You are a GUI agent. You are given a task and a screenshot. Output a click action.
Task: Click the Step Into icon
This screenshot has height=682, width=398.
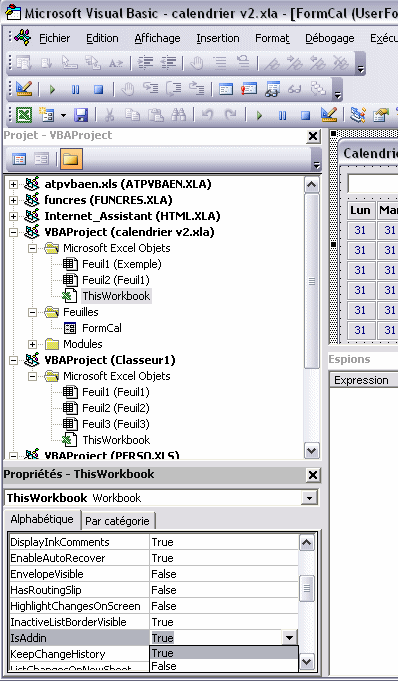click(151, 89)
